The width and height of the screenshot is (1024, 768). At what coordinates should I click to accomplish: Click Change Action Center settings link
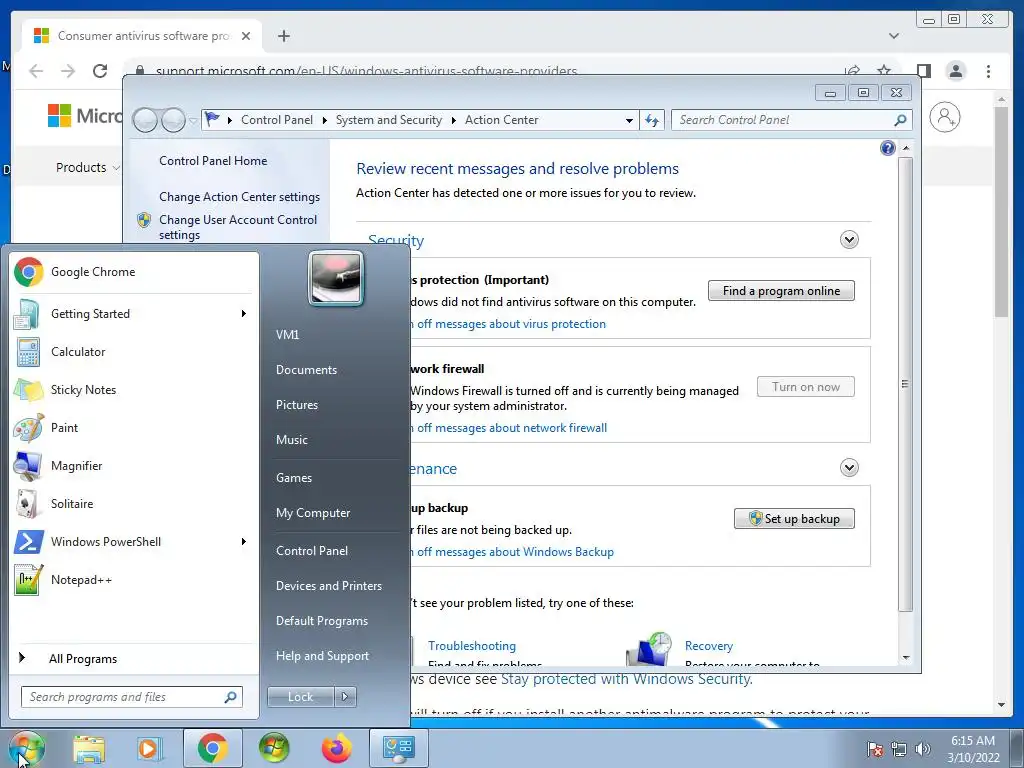click(239, 197)
